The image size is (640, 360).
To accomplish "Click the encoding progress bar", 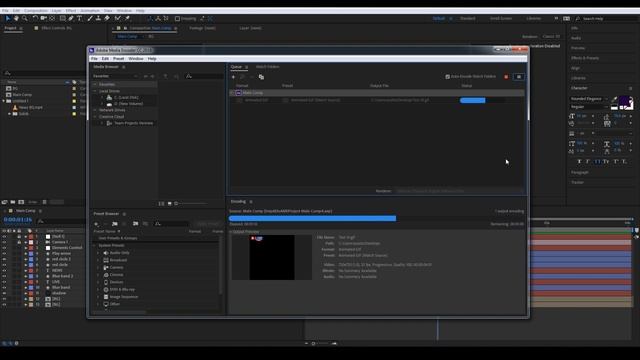I will [376, 218].
